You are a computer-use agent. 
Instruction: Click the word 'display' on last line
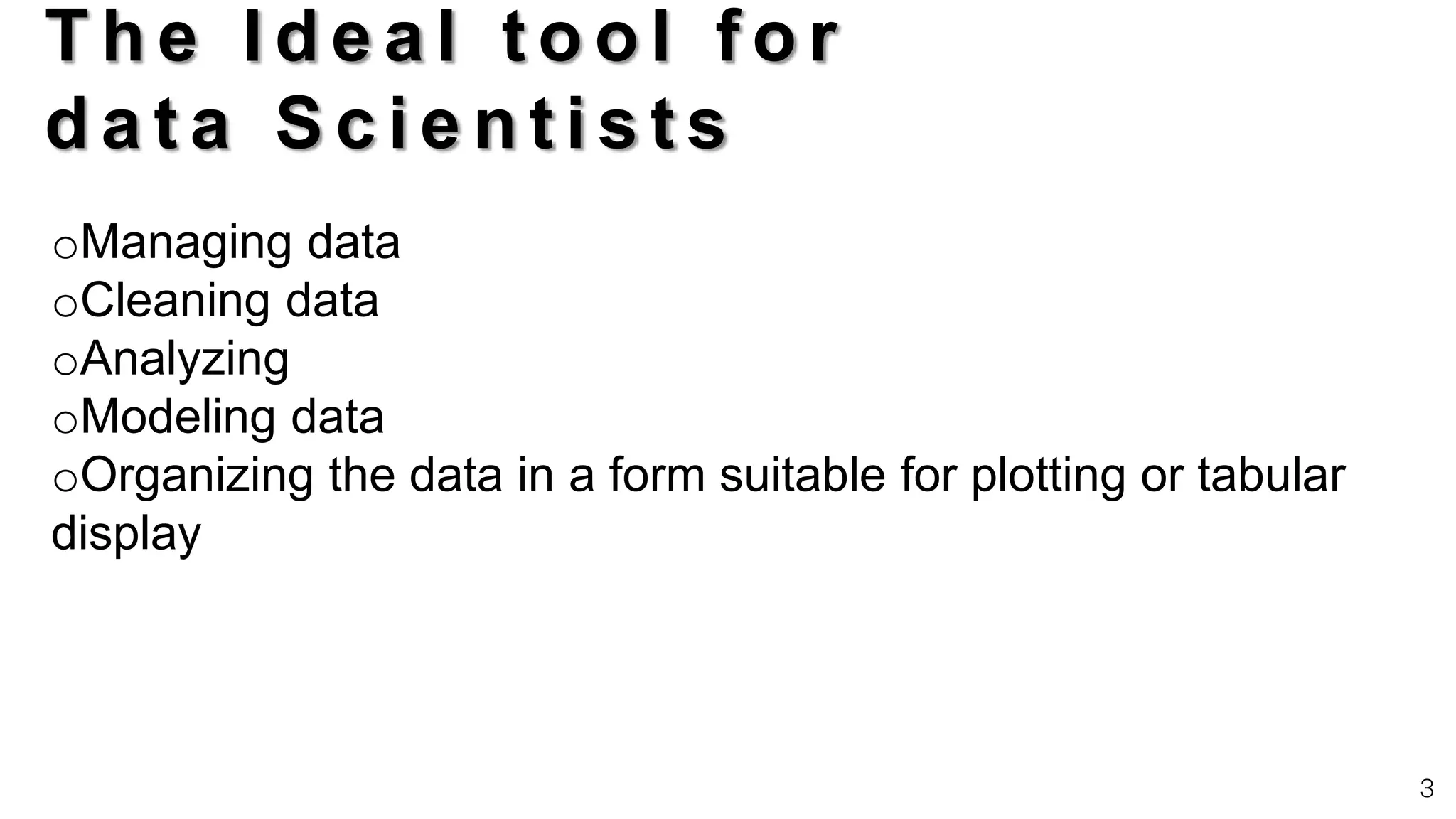coord(127,534)
